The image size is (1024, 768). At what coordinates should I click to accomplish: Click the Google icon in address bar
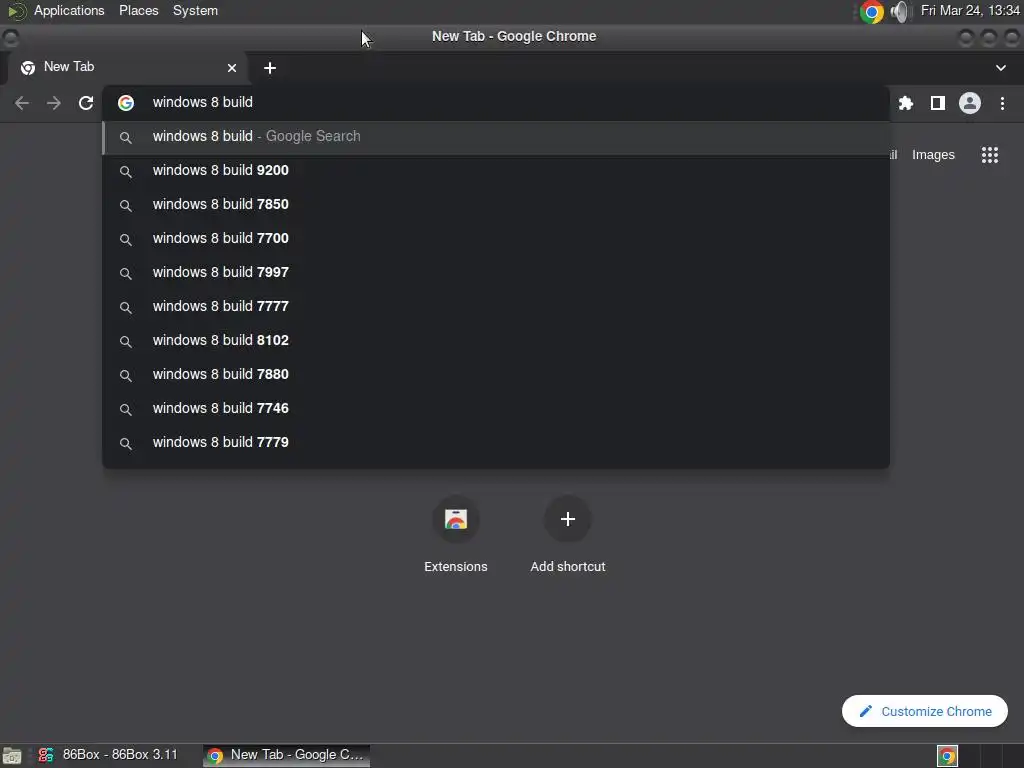pyautogui.click(x=126, y=103)
